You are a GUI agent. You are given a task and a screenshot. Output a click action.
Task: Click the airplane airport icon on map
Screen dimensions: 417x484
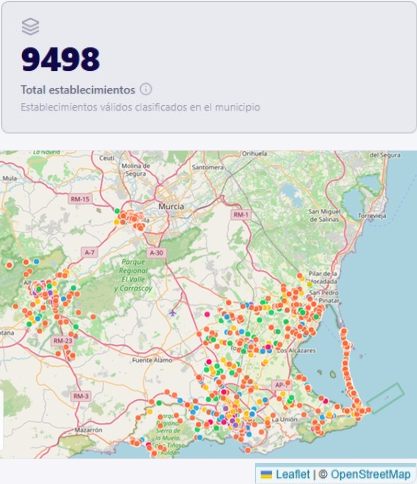(172, 313)
